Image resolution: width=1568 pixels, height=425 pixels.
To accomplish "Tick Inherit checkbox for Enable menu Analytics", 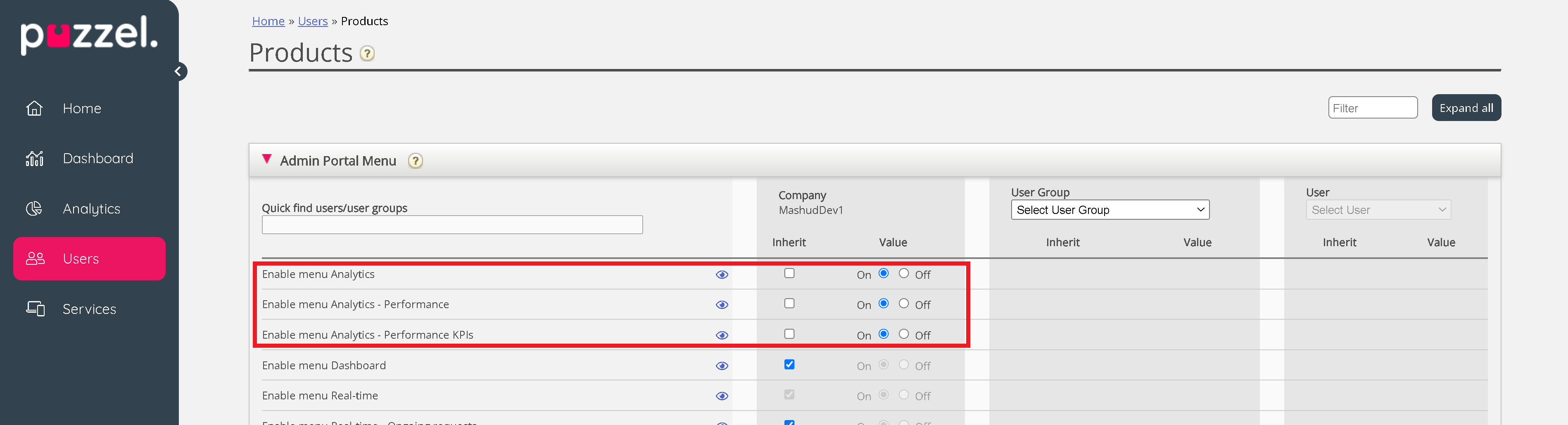I will tap(789, 273).
